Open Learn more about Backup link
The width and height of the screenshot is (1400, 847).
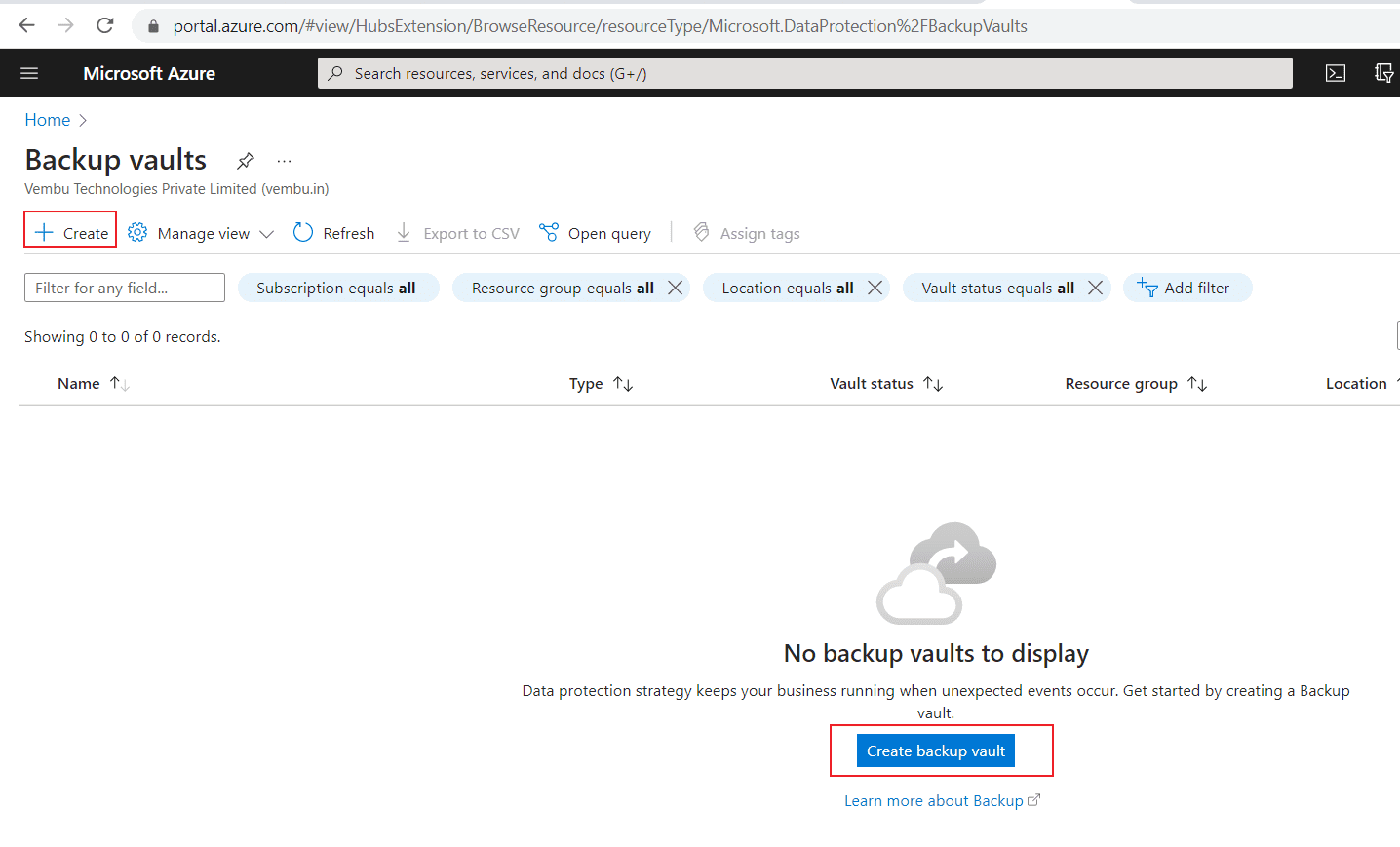pyautogui.click(x=942, y=800)
